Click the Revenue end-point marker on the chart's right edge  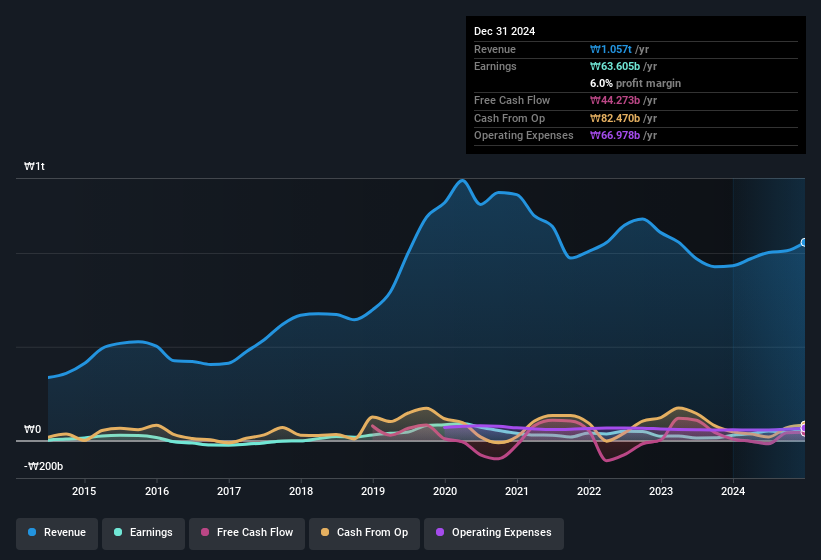click(x=803, y=243)
